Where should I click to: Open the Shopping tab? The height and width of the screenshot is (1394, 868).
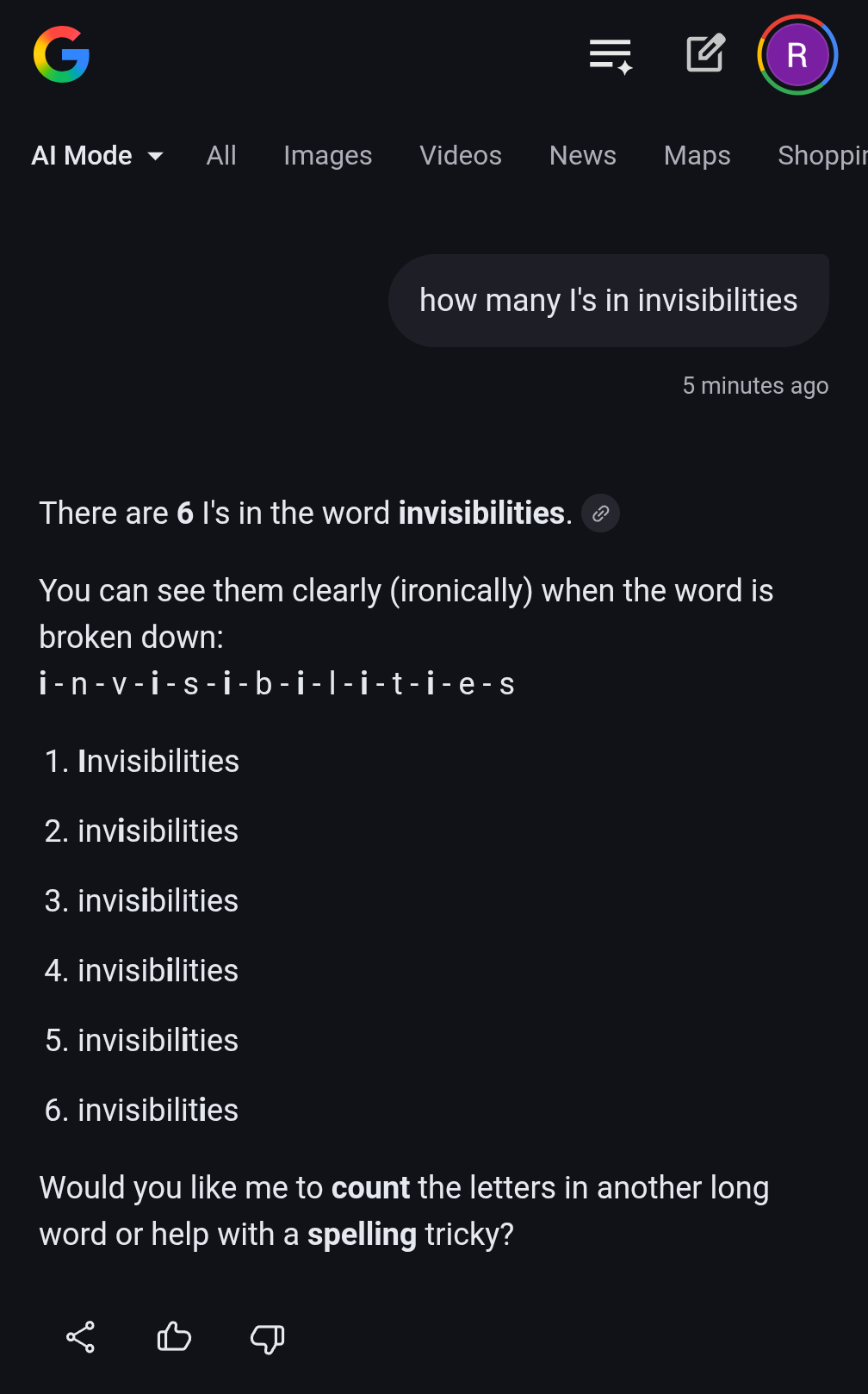click(x=821, y=156)
